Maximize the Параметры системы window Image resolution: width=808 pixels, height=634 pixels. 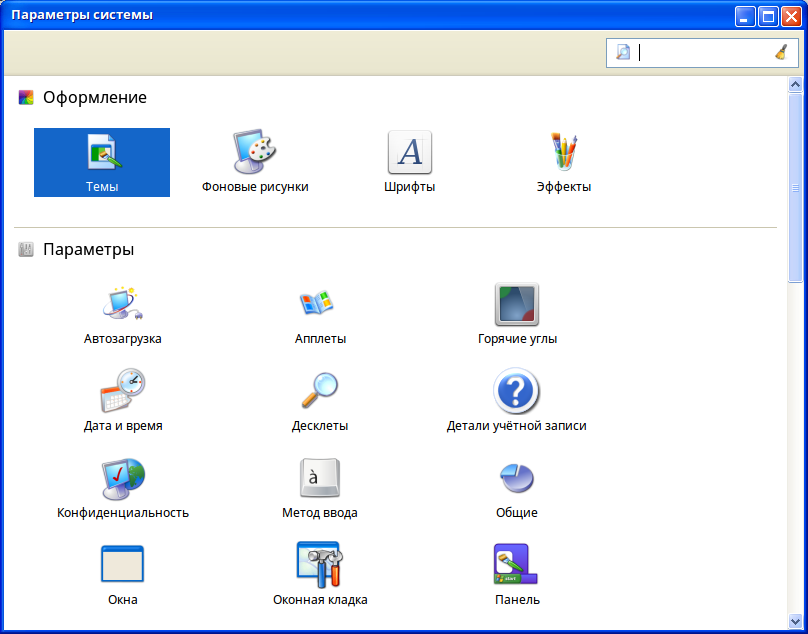768,16
